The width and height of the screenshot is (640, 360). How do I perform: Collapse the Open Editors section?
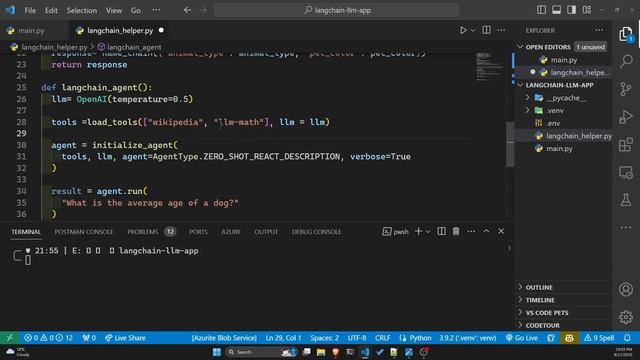(520, 47)
